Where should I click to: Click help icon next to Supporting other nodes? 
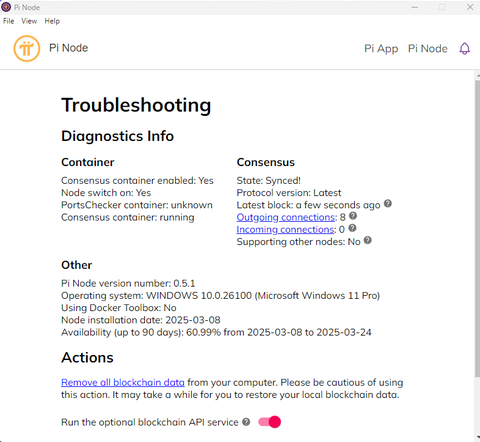(x=368, y=240)
